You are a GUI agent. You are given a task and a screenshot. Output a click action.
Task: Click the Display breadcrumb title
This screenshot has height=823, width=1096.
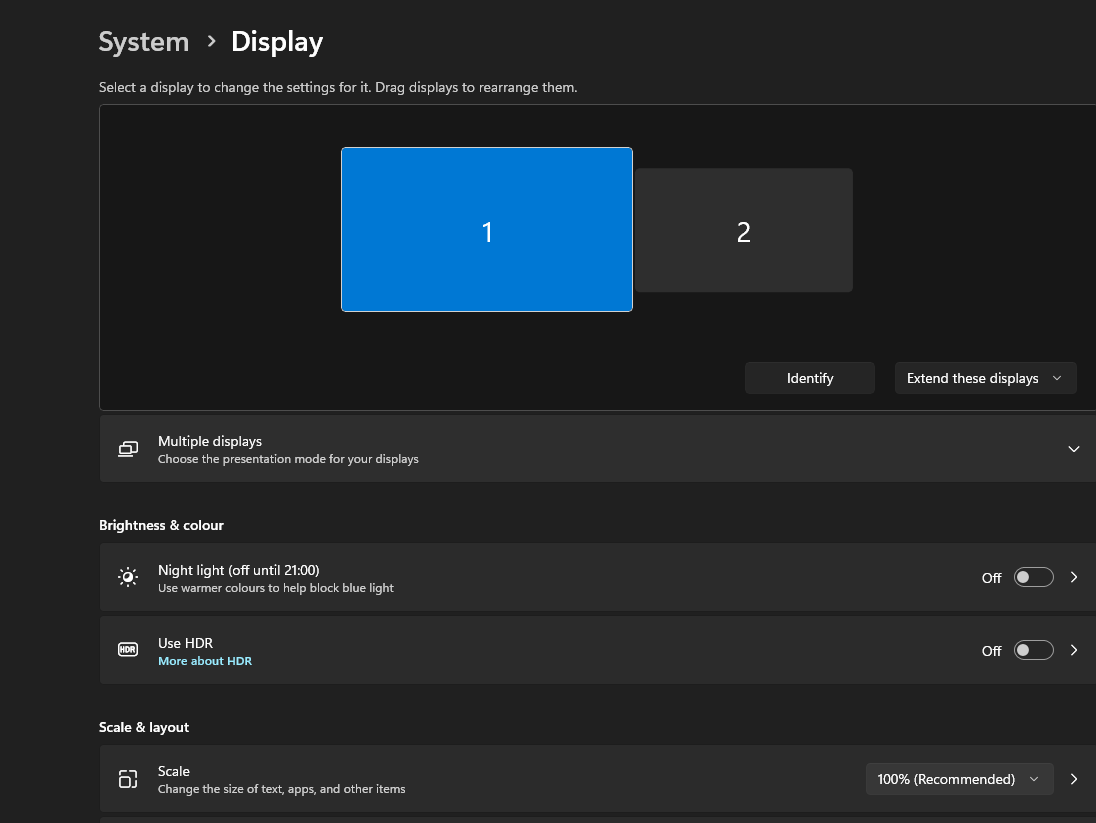point(277,42)
